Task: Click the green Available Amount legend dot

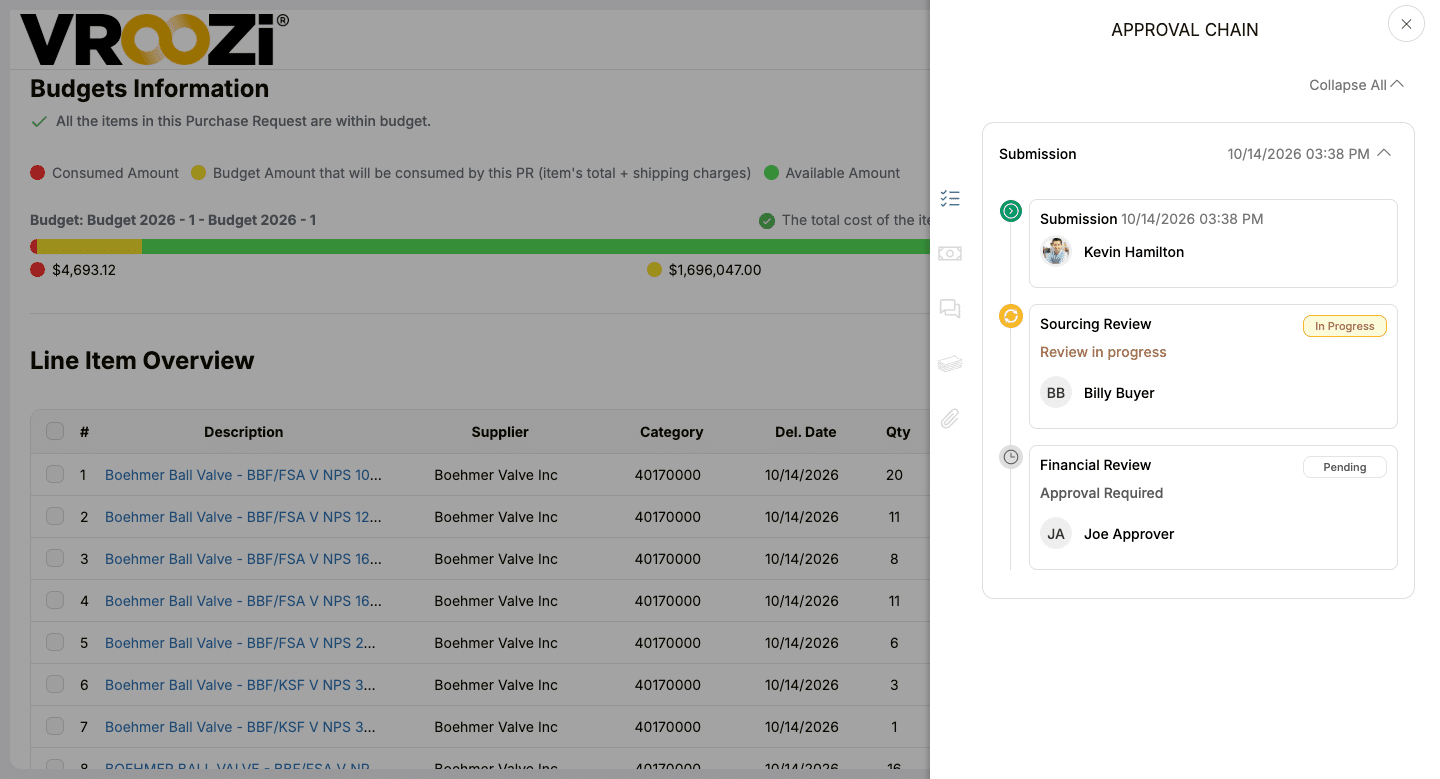Action: click(x=771, y=173)
